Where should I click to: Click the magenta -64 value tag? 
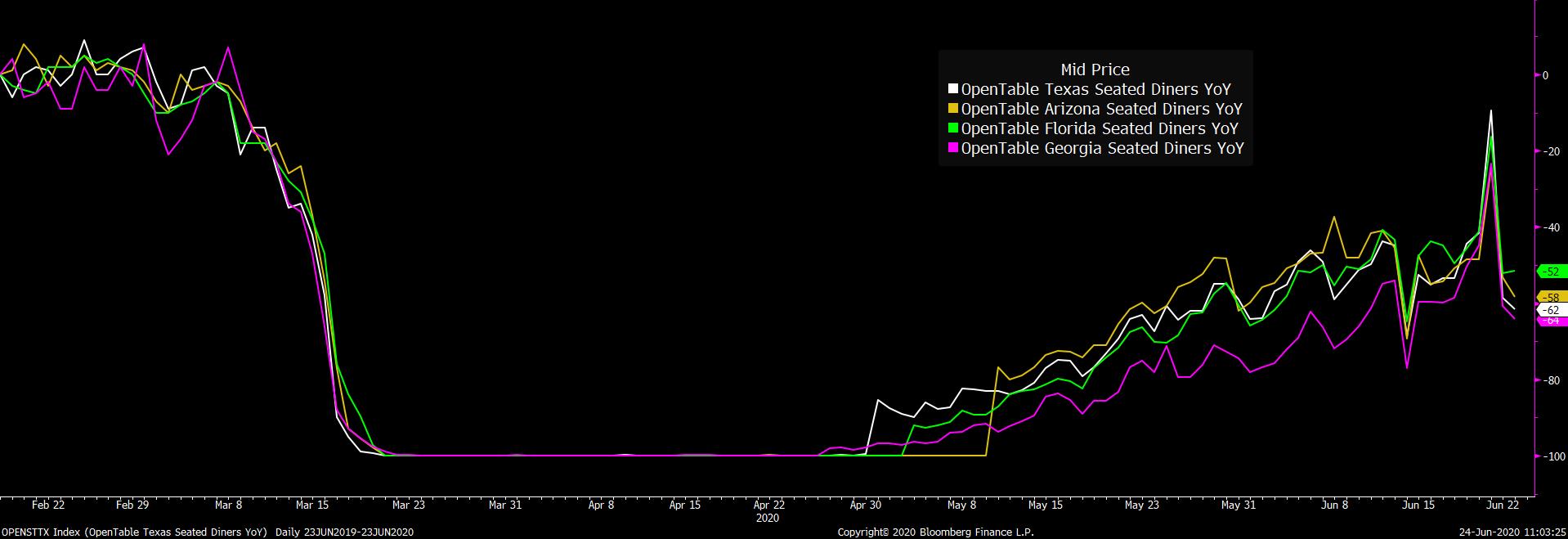point(1551,321)
